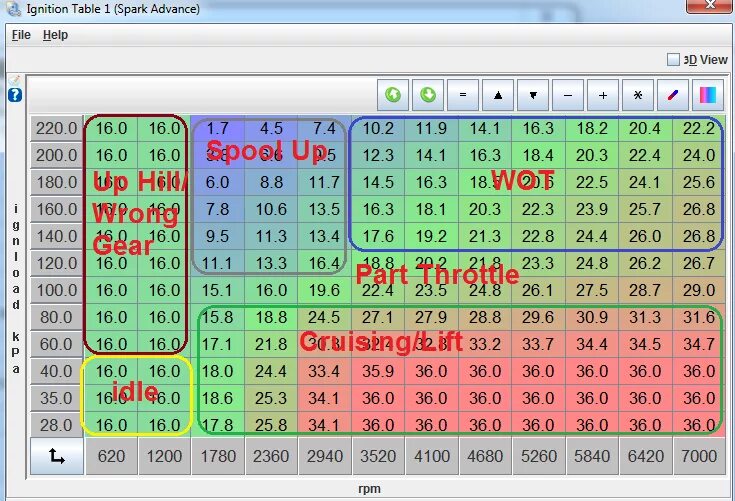Image resolution: width=735 pixels, height=501 pixels.
Task: Select the 100.0 kPa load bin header
Action: [x=56, y=290]
